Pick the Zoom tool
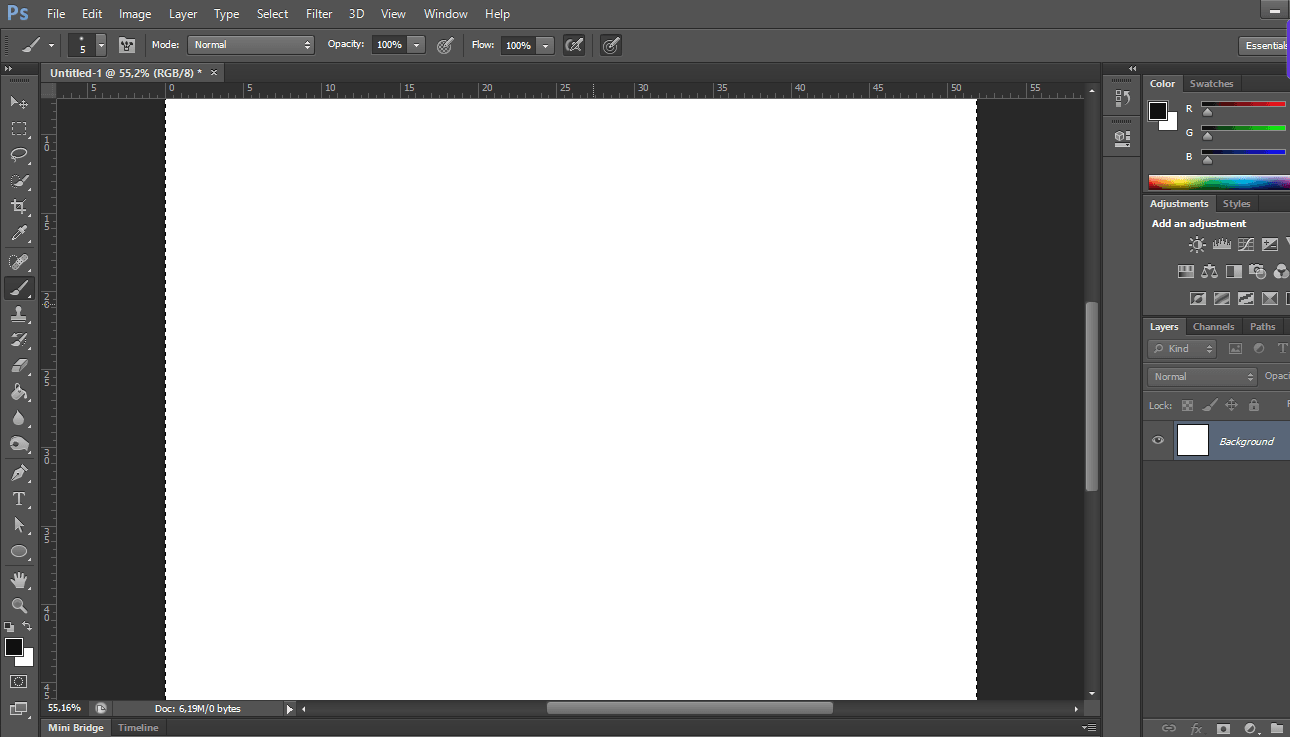This screenshot has height=737, width=1290. [x=19, y=606]
